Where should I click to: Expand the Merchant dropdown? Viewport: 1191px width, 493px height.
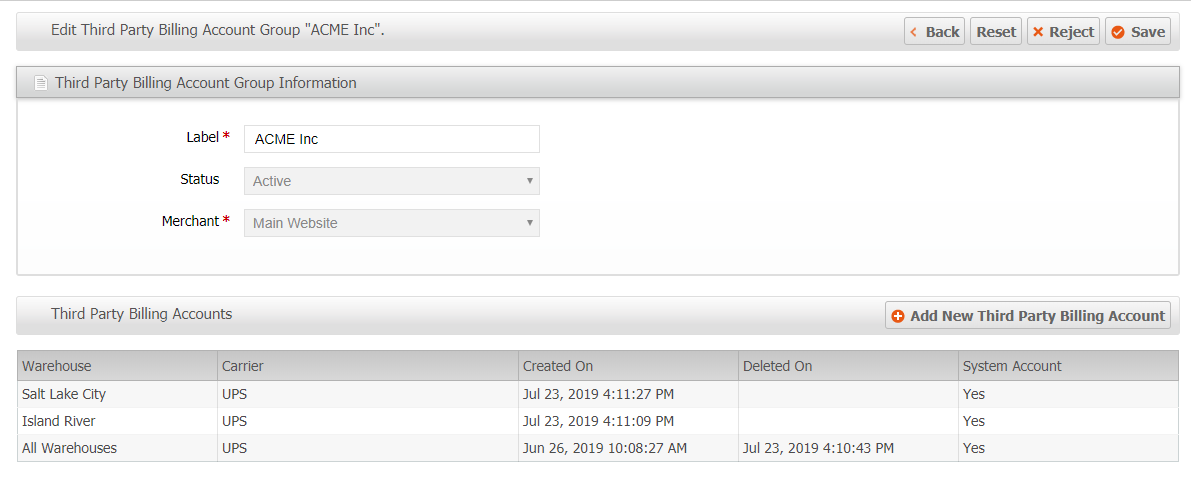pyautogui.click(x=391, y=223)
